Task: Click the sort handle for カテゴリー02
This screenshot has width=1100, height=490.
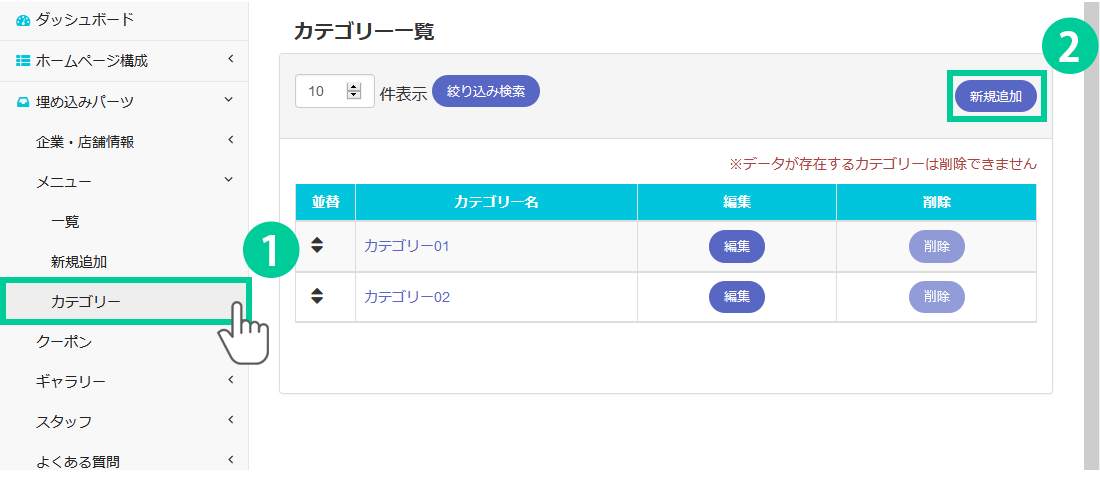Action: [x=317, y=296]
